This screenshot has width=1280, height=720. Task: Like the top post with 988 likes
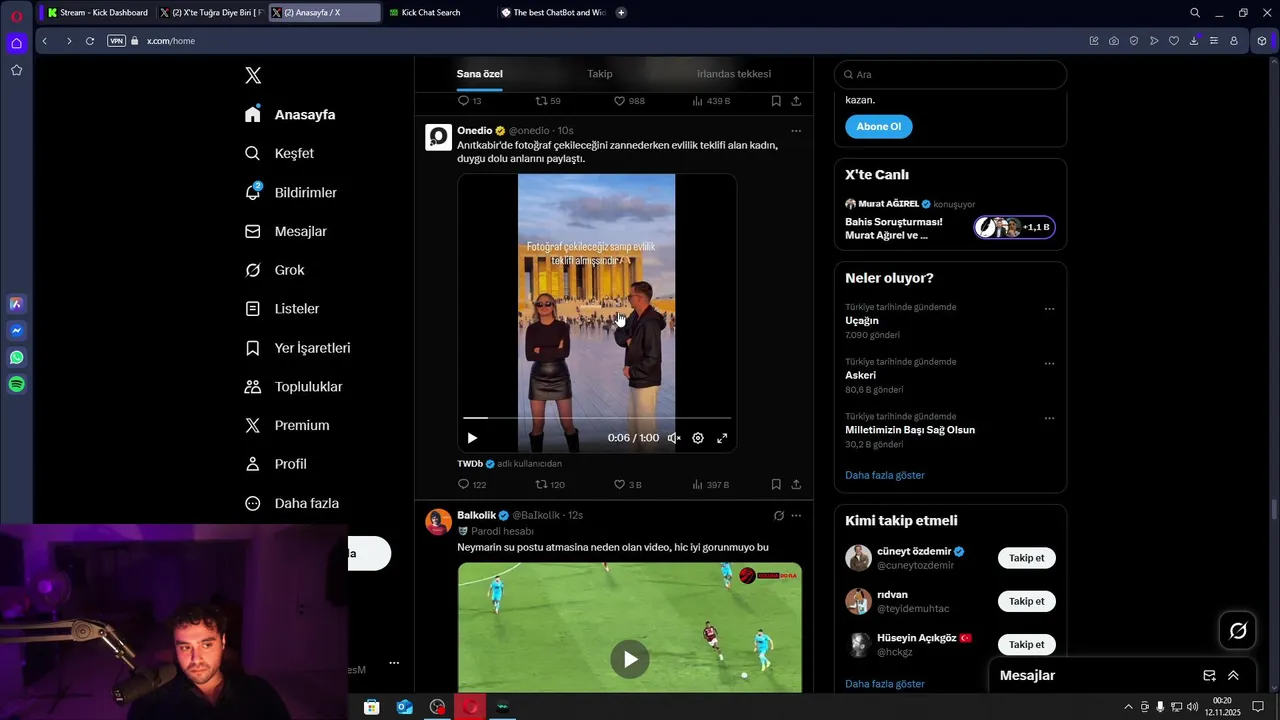629,101
